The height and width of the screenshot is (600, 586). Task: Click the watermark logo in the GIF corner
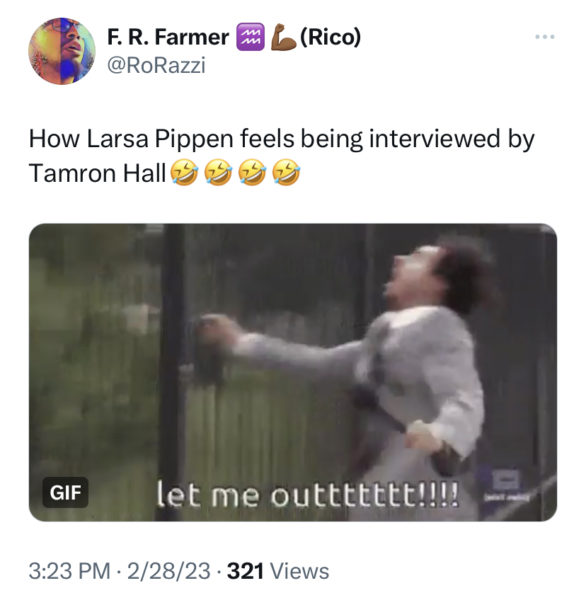(506, 486)
